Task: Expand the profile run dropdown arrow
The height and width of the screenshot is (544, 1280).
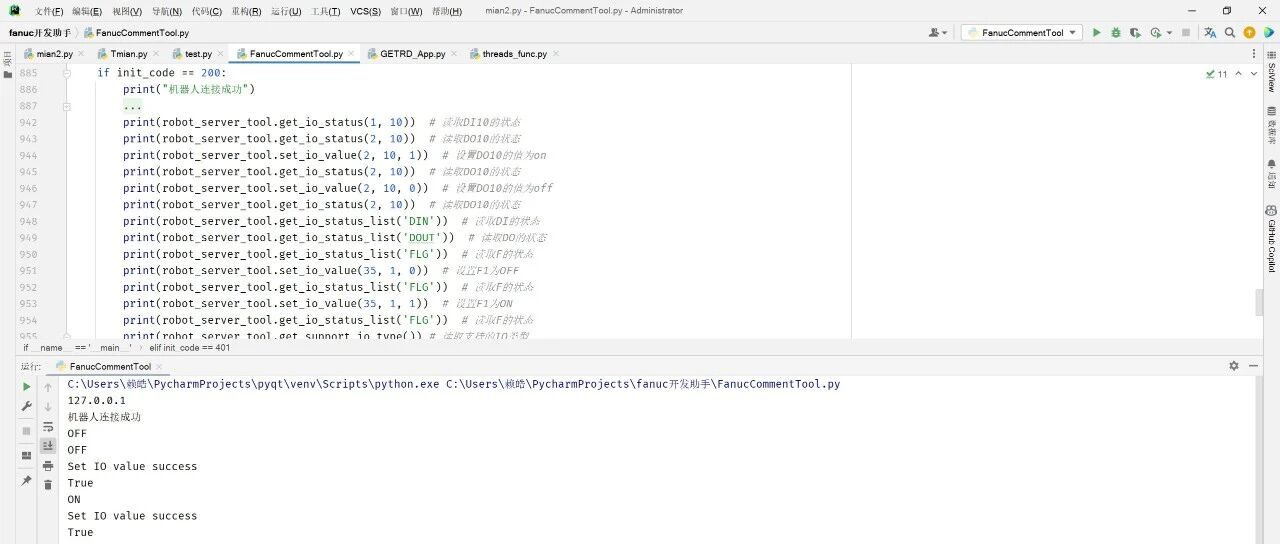Action: 1169,33
